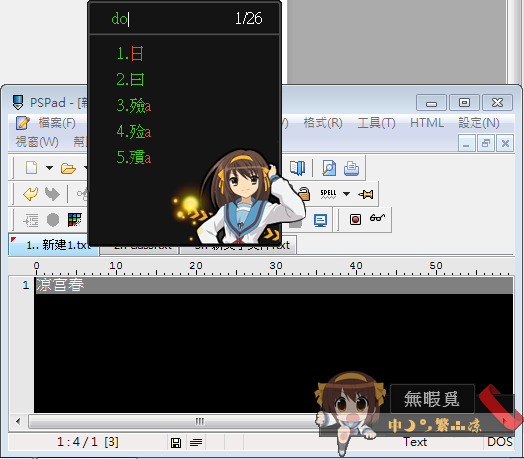
Task: Open the 檔案(F) menu
Action: tap(57, 123)
